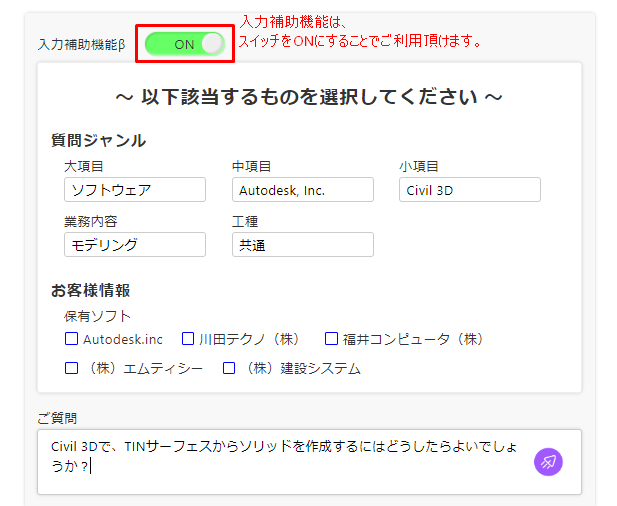Click the （株）エムティシー label text
Screen dimensions: 617x506
click(143, 369)
